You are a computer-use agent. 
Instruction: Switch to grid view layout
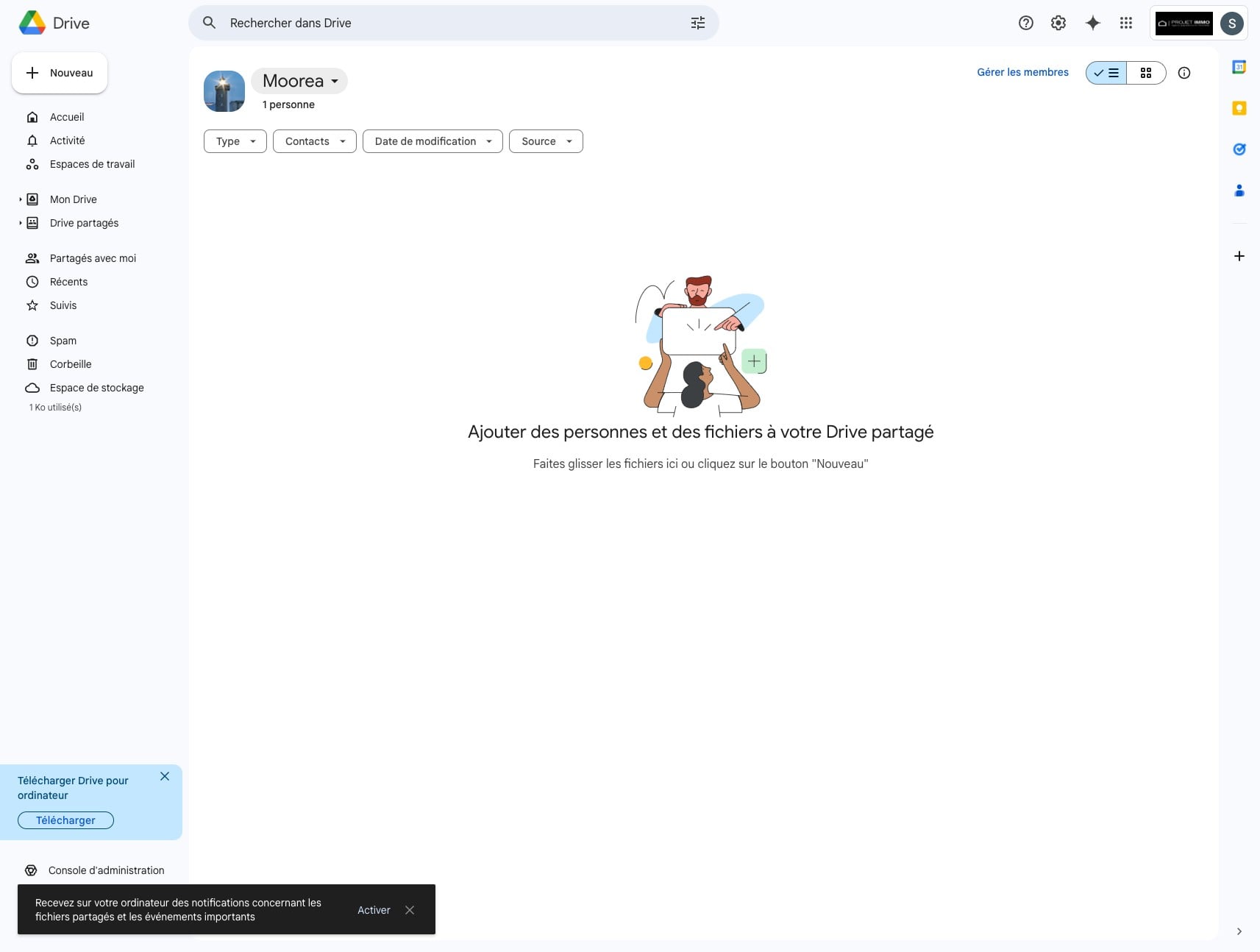point(1145,73)
